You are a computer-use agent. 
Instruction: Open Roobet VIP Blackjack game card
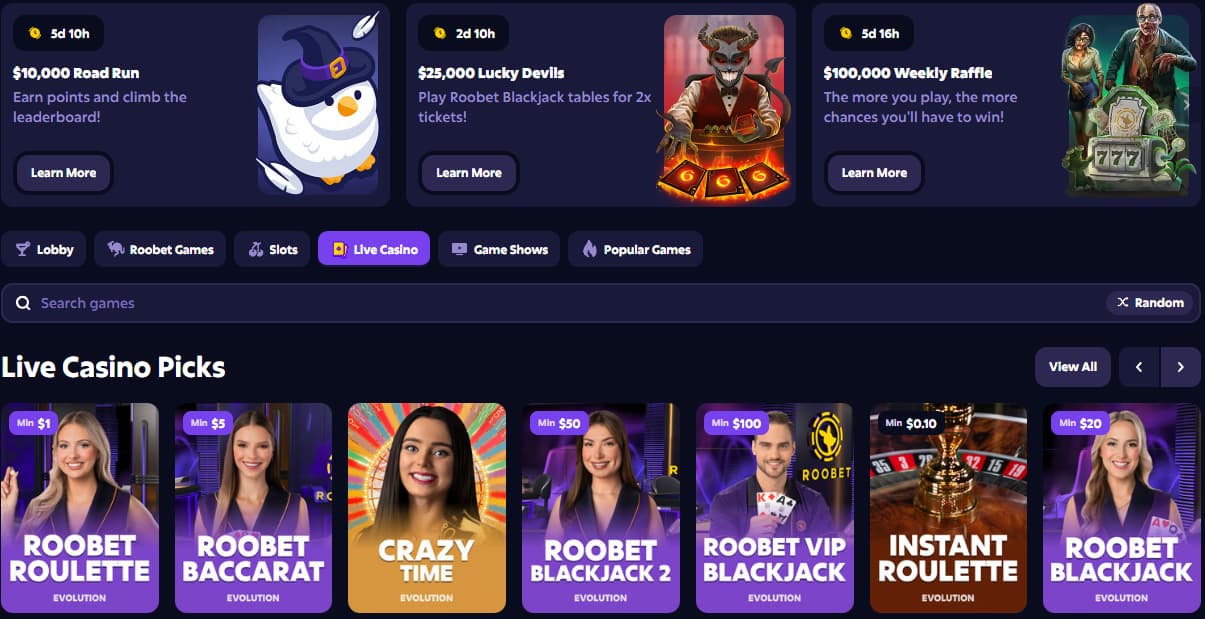click(x=774, y=508)
